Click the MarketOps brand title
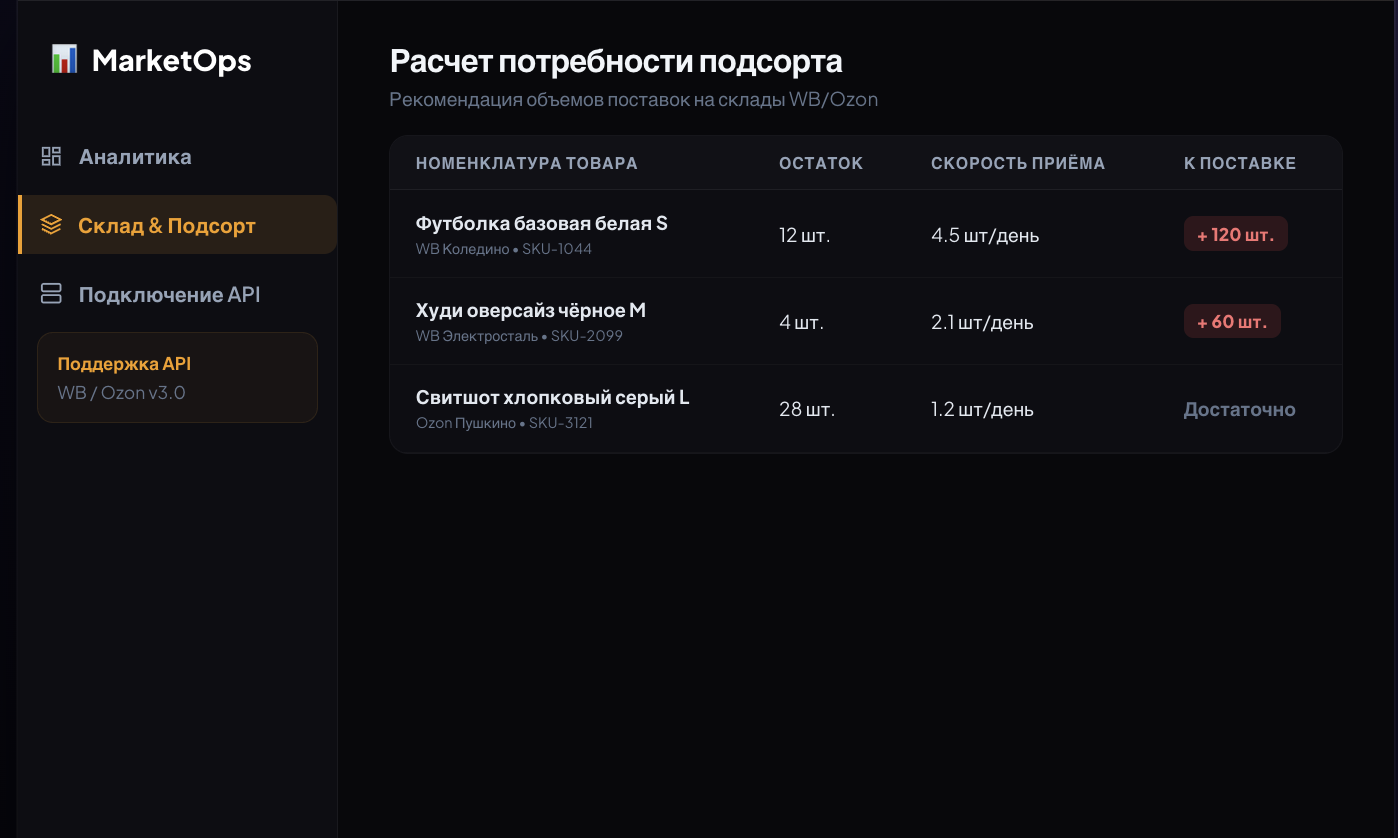 coord(171,60)
